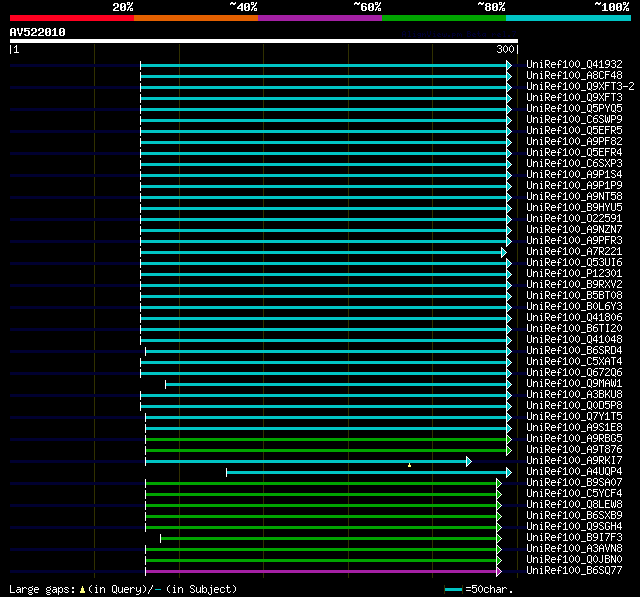Select the UniRef100_Q8LEW8 label
Screen dimensions: 640x597
click(x=574, y=505)
